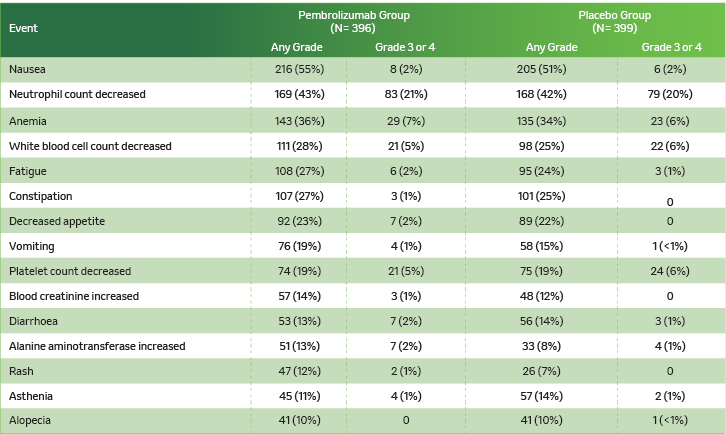Select the Nausea row label
The height and width of the screenshot is (434, 726).
pos(28,69)
